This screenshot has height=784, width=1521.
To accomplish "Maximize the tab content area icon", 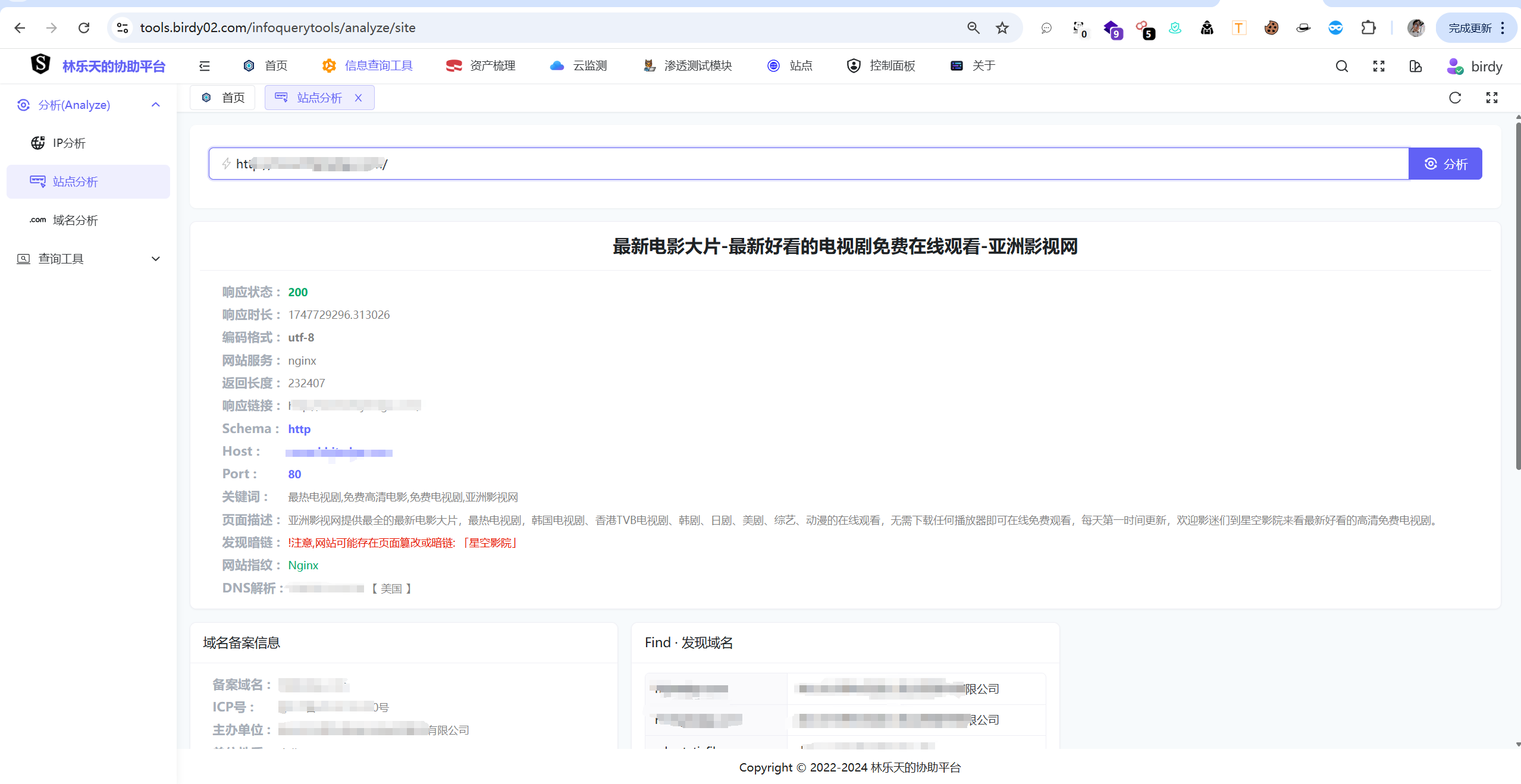I will (1491, 98).
